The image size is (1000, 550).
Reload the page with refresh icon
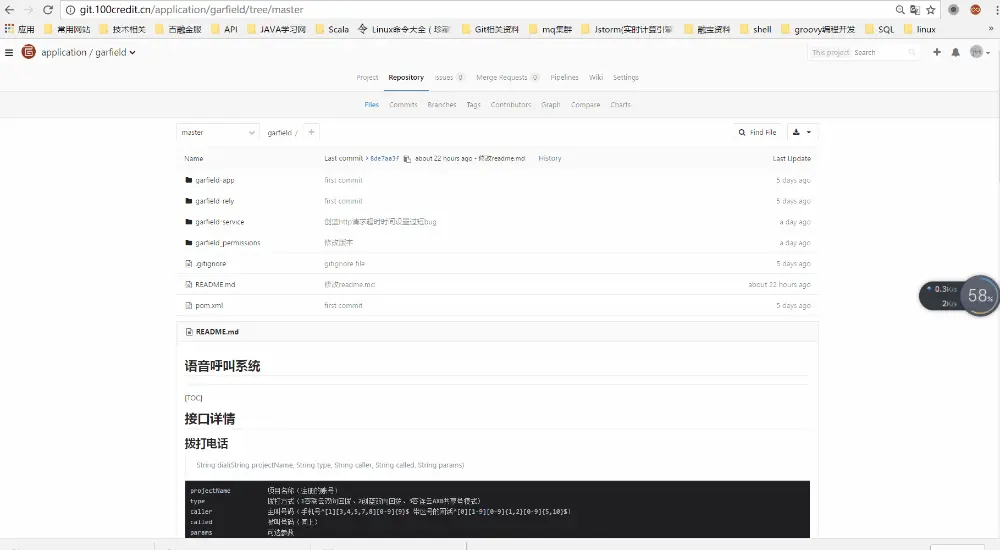click(x=48, y=10)
